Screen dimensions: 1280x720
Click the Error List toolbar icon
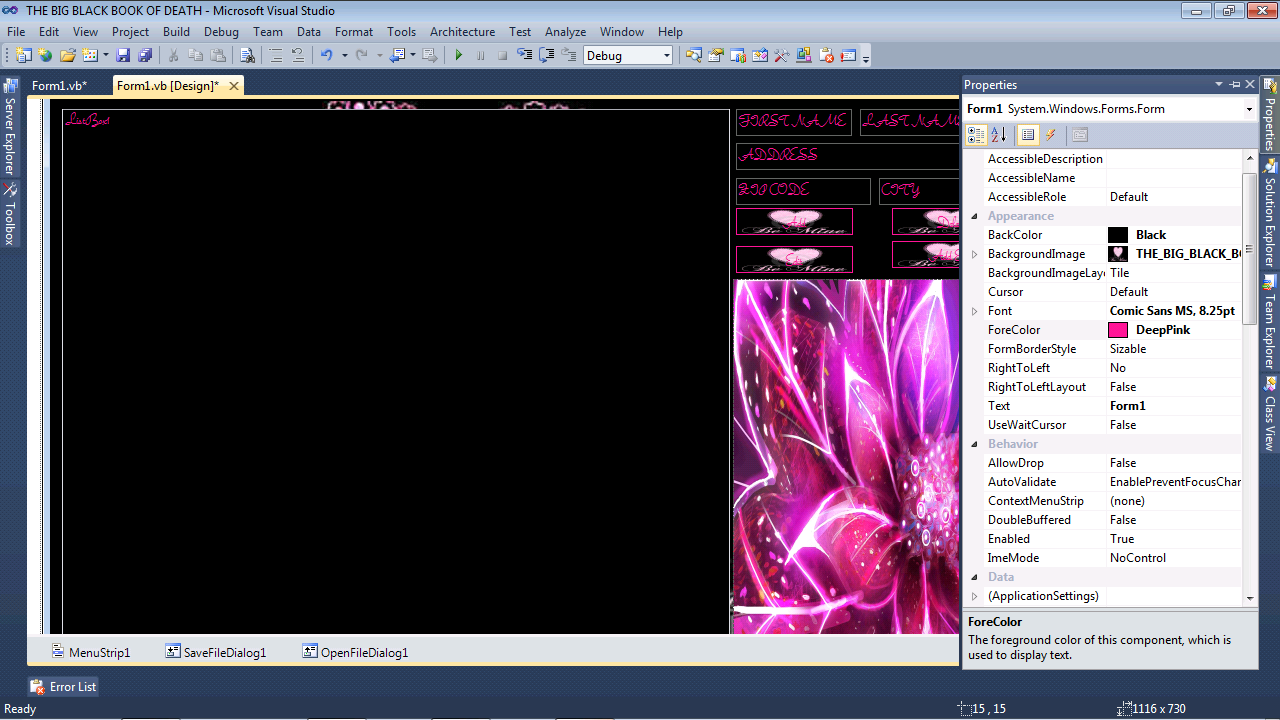pos(826,56)
